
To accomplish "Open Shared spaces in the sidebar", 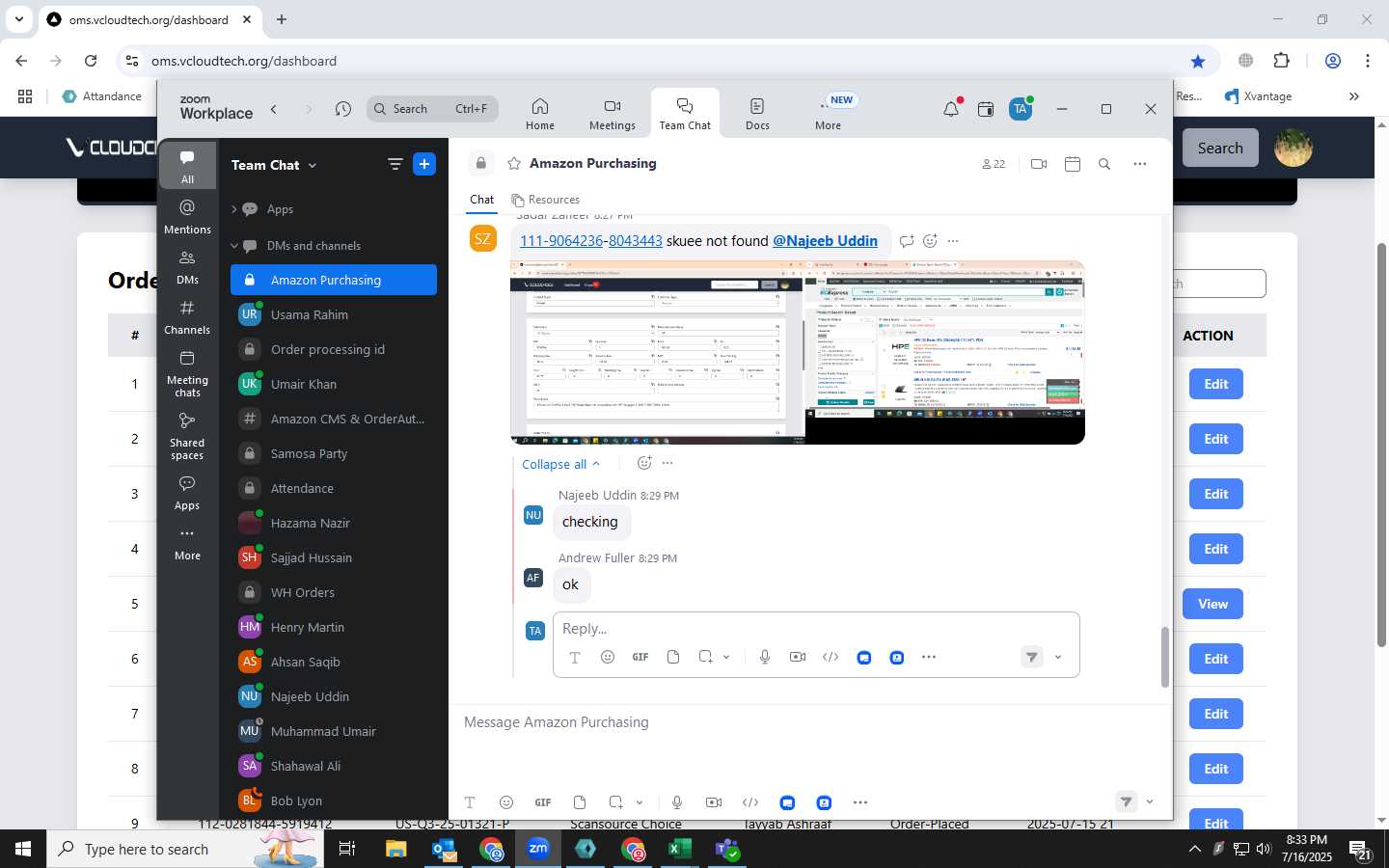I will [x=187, y=436].
